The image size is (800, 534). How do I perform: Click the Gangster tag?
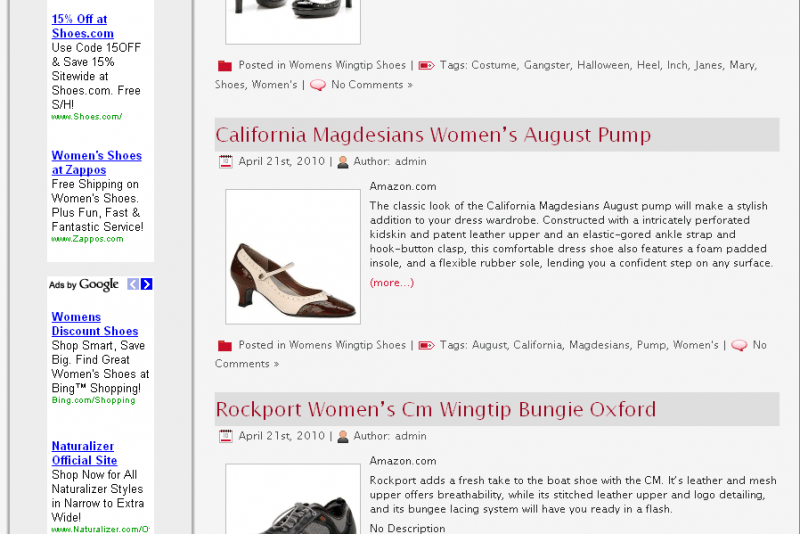547,65
